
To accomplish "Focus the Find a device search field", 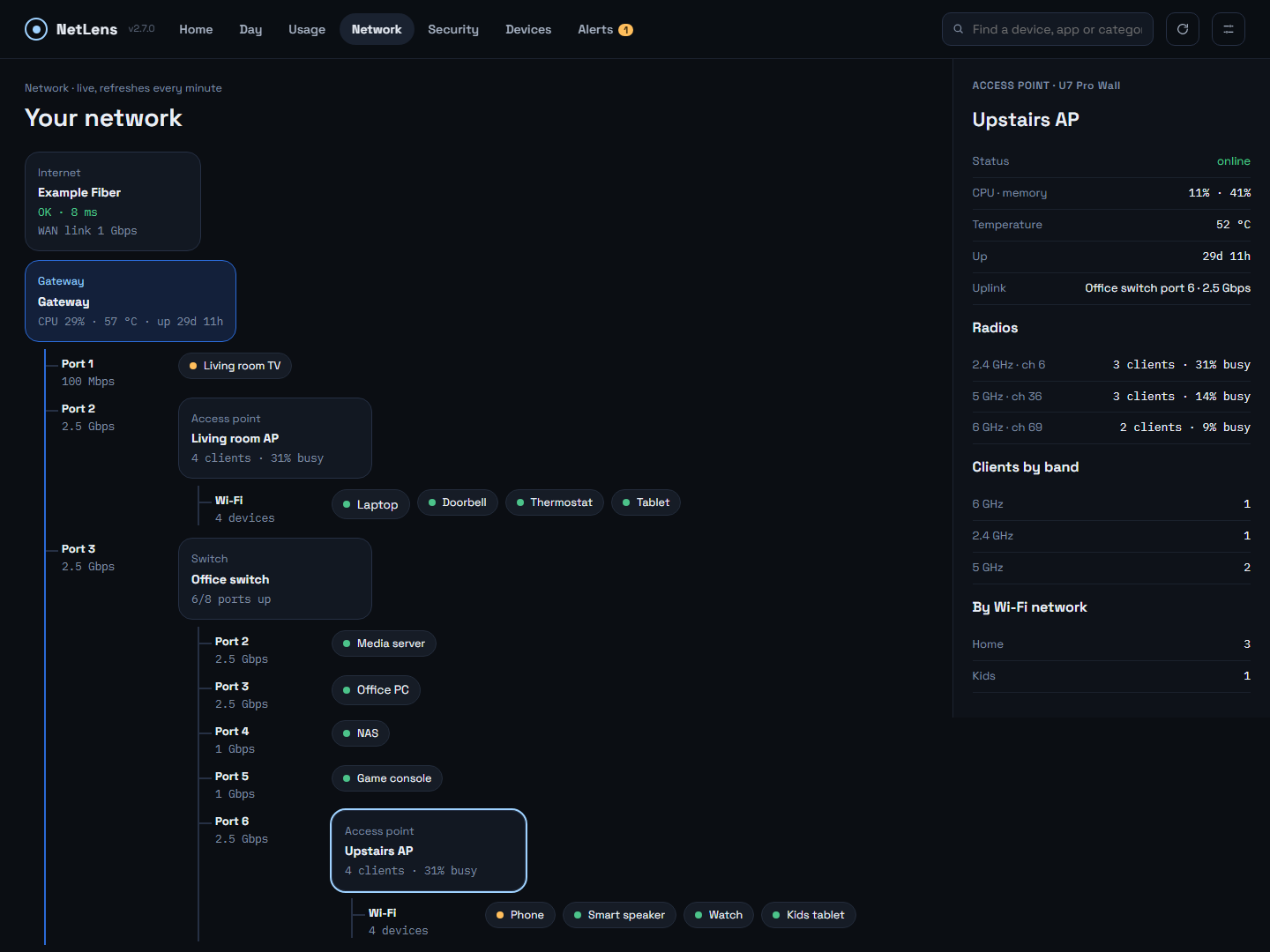I will 1048,29.
